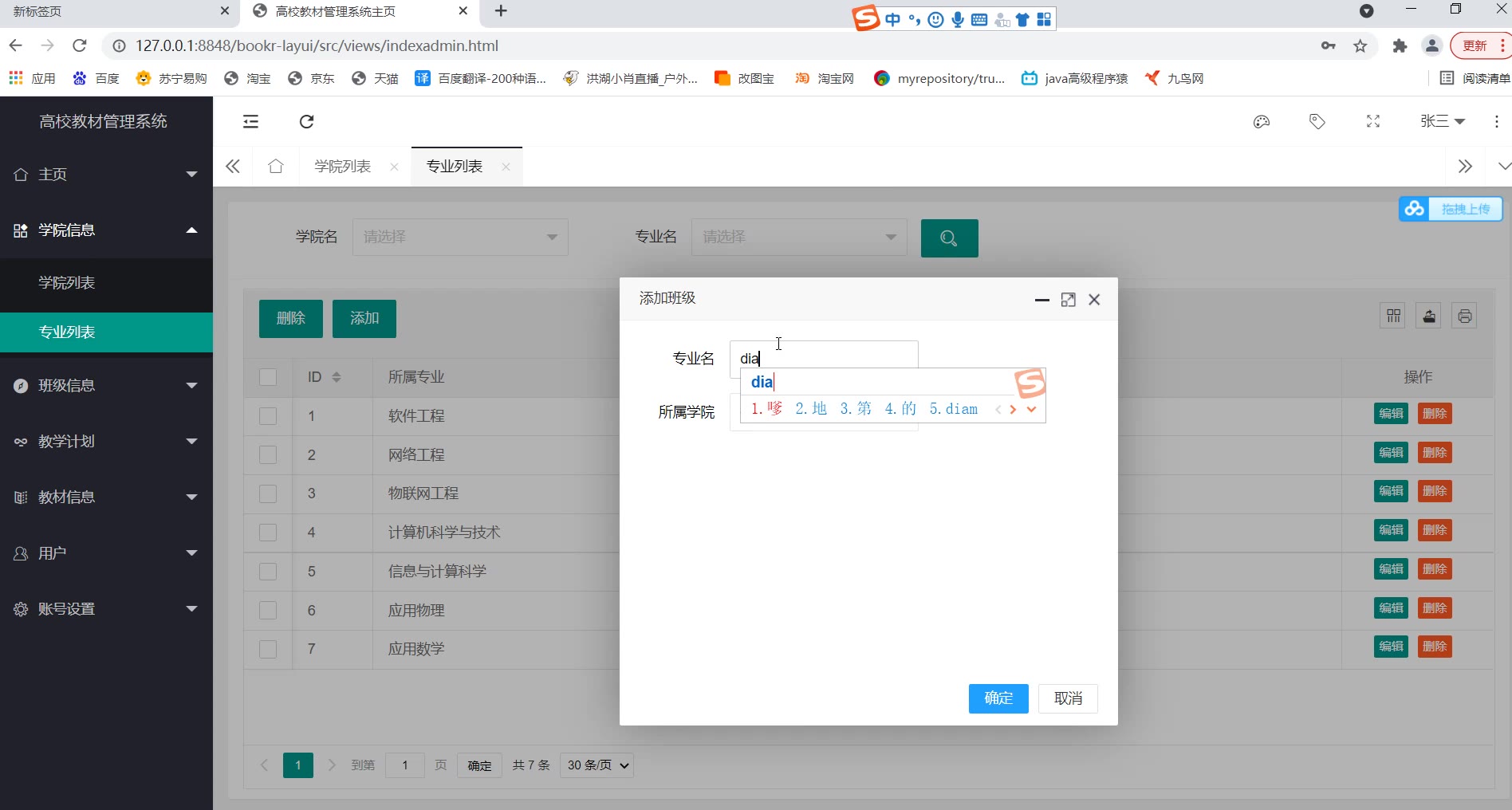Image resolution: width=1512 pixels, height=810 pixels.
Task: Click the table print icon
Action: point(1464,317)
